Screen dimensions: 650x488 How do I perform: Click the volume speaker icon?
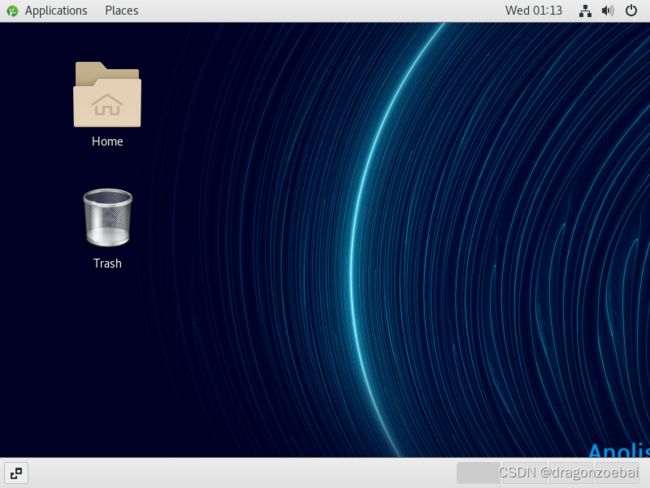click(x=607, y=11)
